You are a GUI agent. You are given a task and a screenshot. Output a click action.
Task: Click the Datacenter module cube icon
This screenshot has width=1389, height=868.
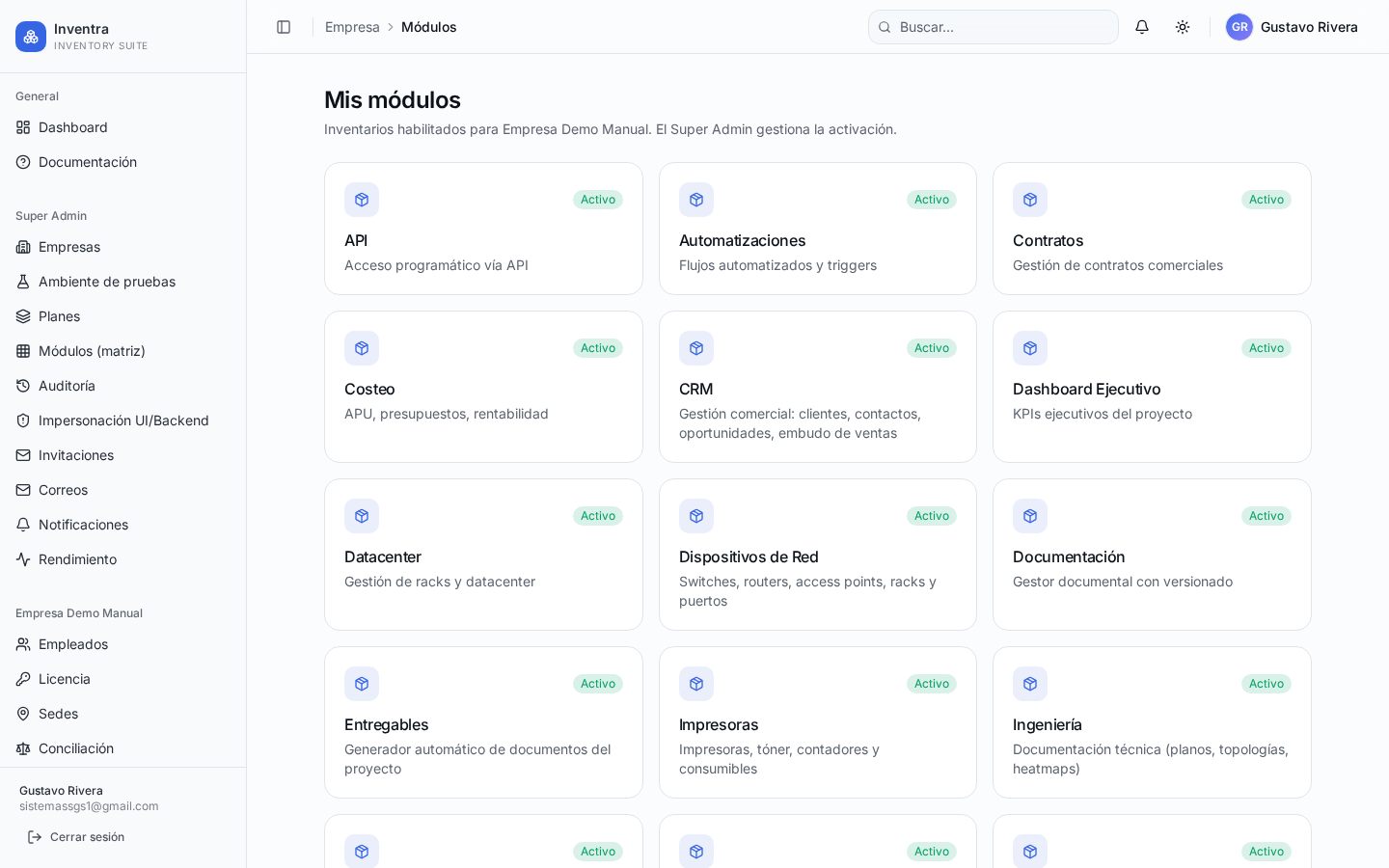click(362, 516)
